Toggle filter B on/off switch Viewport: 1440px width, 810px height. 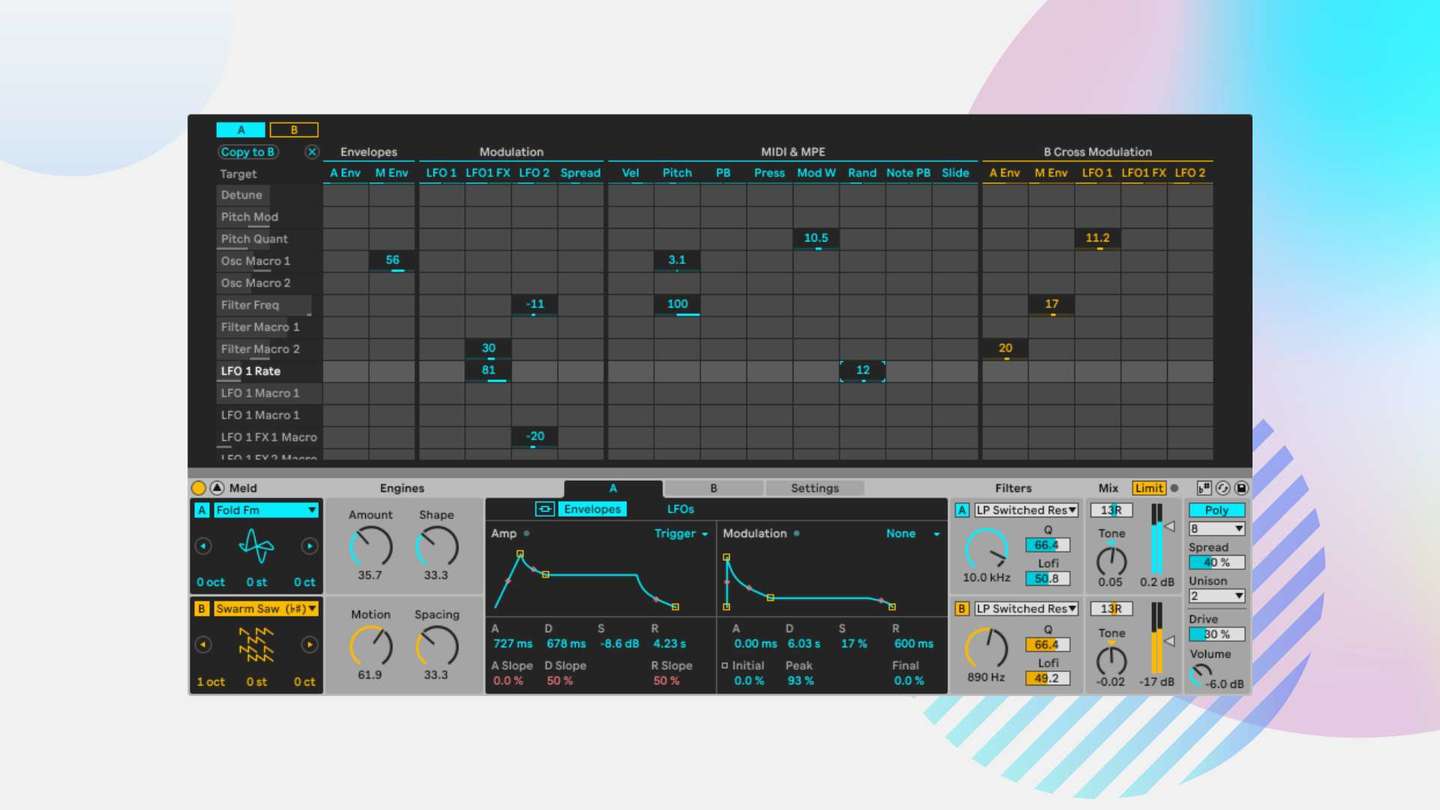click(x=962, y=609)
